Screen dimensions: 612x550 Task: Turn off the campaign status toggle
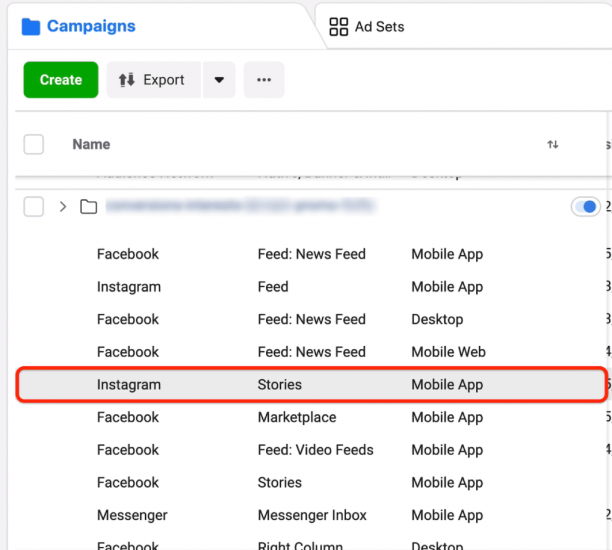click(x=584, y=207)
